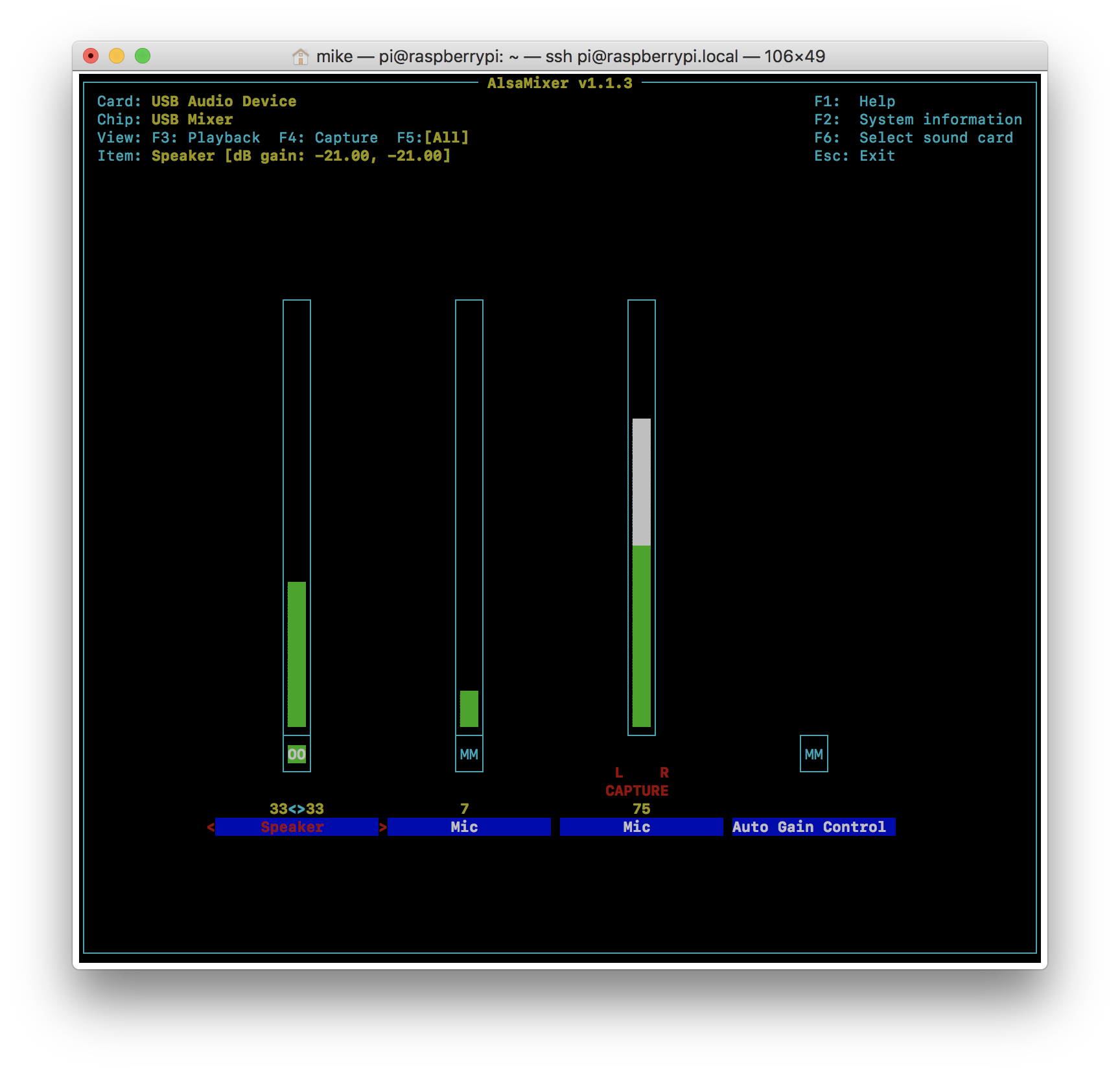Click the playback Mic volume bar at 7

[469, 517]
